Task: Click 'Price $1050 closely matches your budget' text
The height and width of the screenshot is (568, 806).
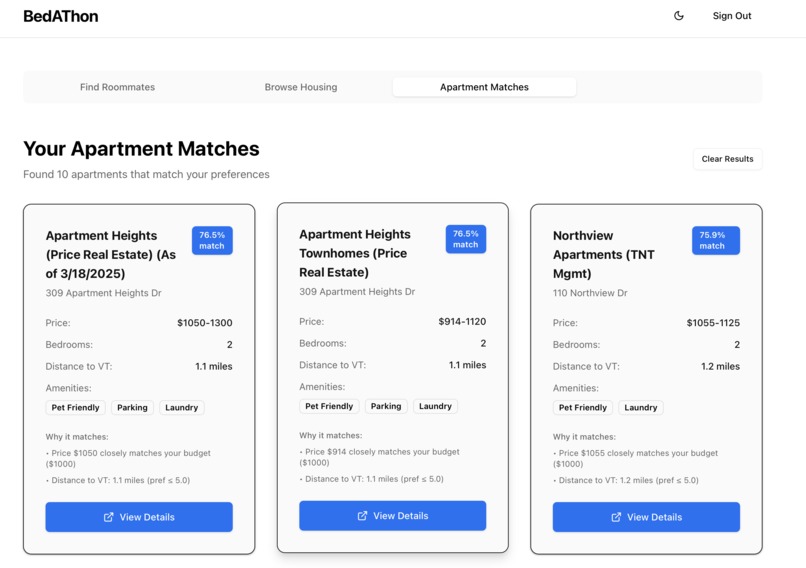Action: coord(129,459)
